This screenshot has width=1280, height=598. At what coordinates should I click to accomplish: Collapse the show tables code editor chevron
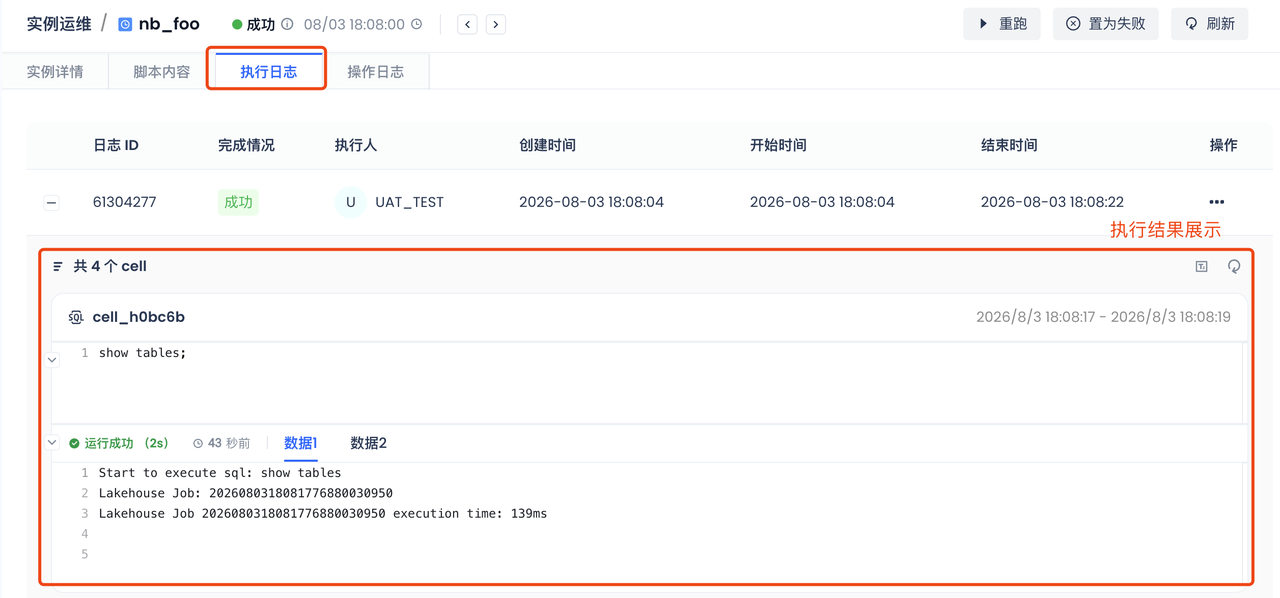(x=53, y=360)
